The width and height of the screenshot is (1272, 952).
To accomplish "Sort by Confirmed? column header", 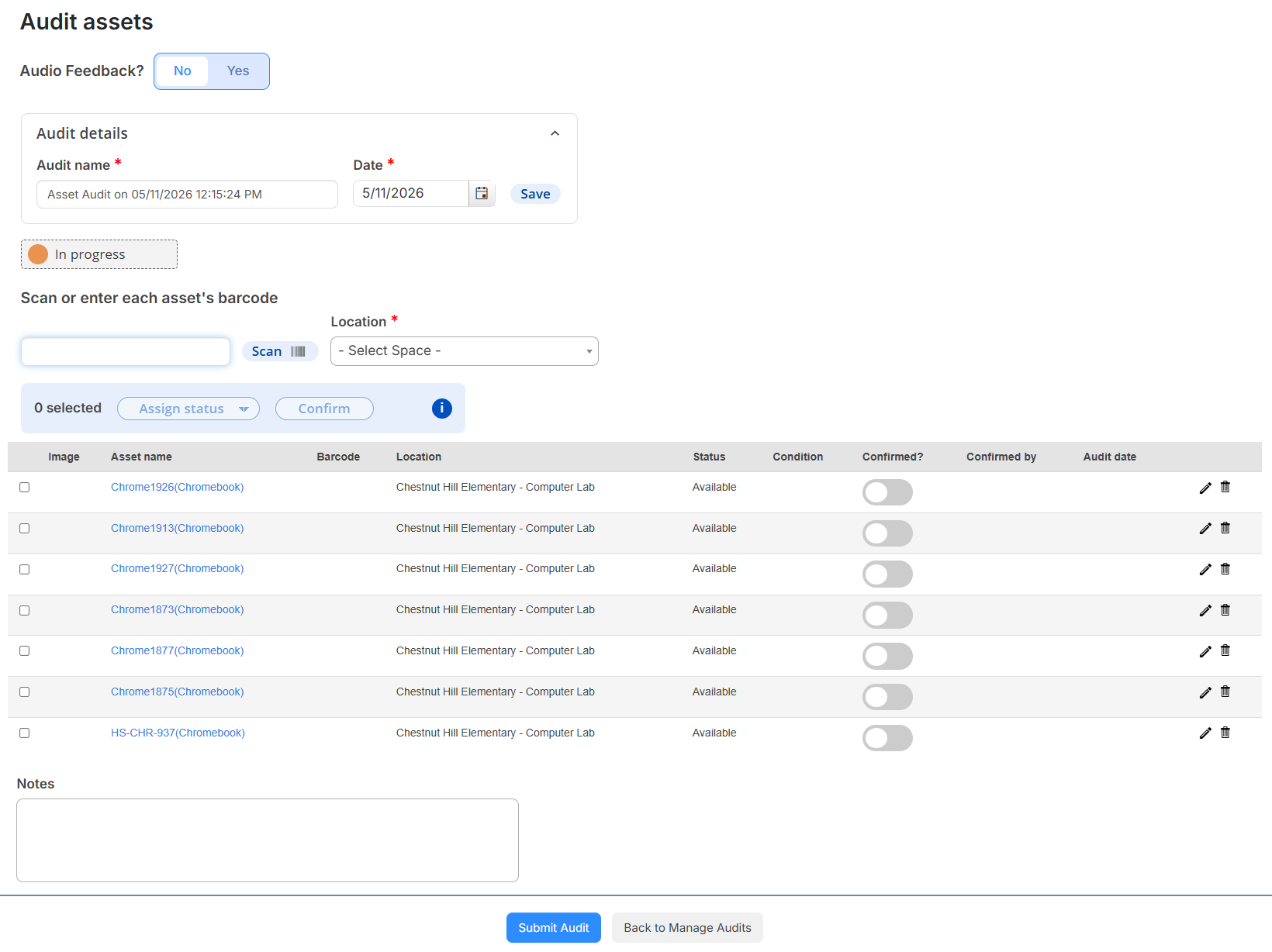I will pyautogui.click(x=893, y=457).
